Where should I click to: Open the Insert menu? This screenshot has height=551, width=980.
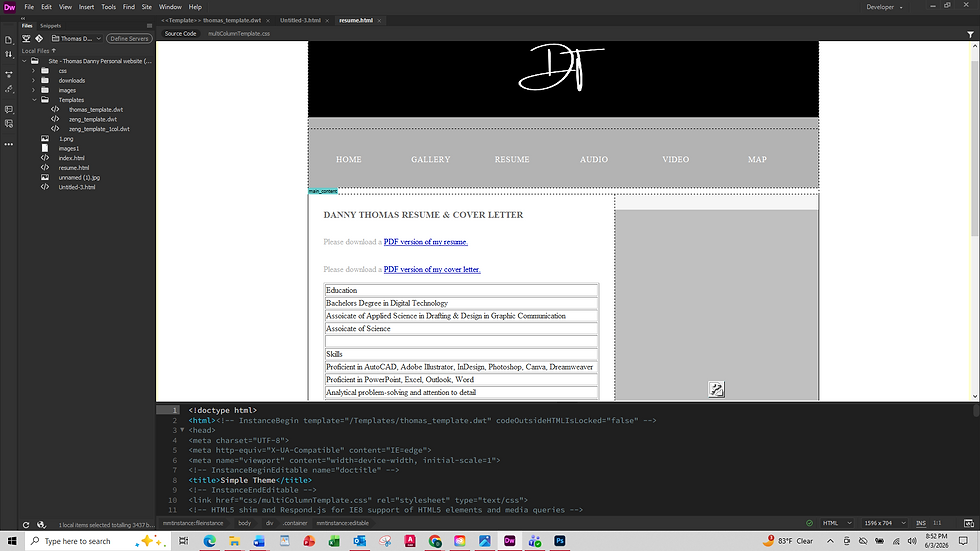(x=86, y=7)
